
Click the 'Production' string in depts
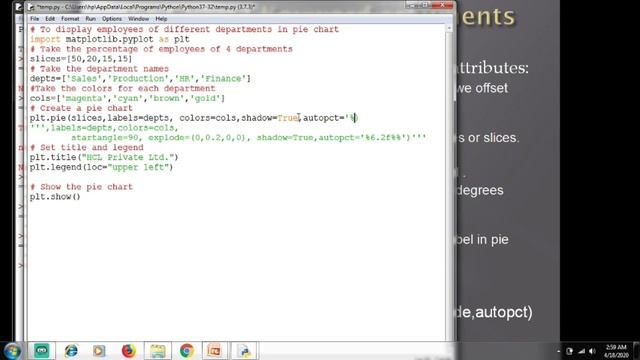point(138,78)
